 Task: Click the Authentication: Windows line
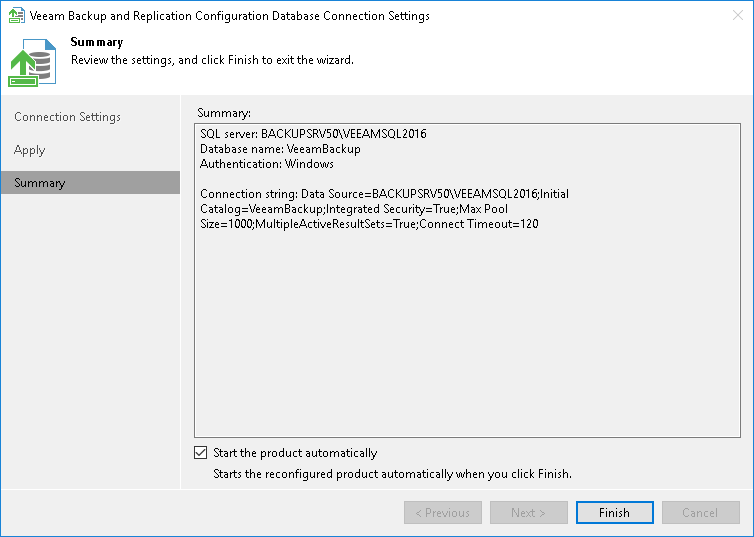click(266, 164)
